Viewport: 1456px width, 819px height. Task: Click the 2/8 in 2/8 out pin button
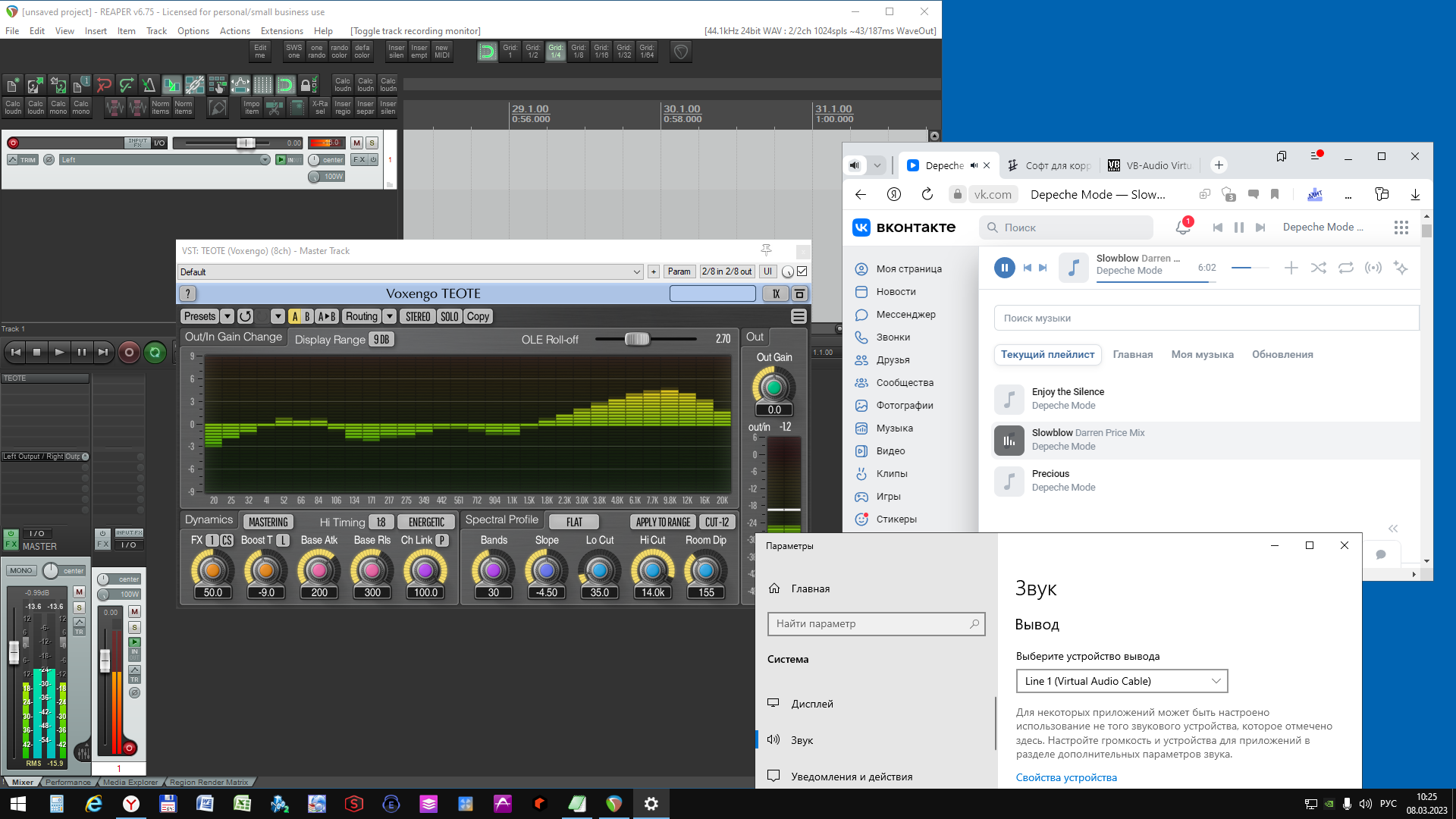click(x=726, y=271)
